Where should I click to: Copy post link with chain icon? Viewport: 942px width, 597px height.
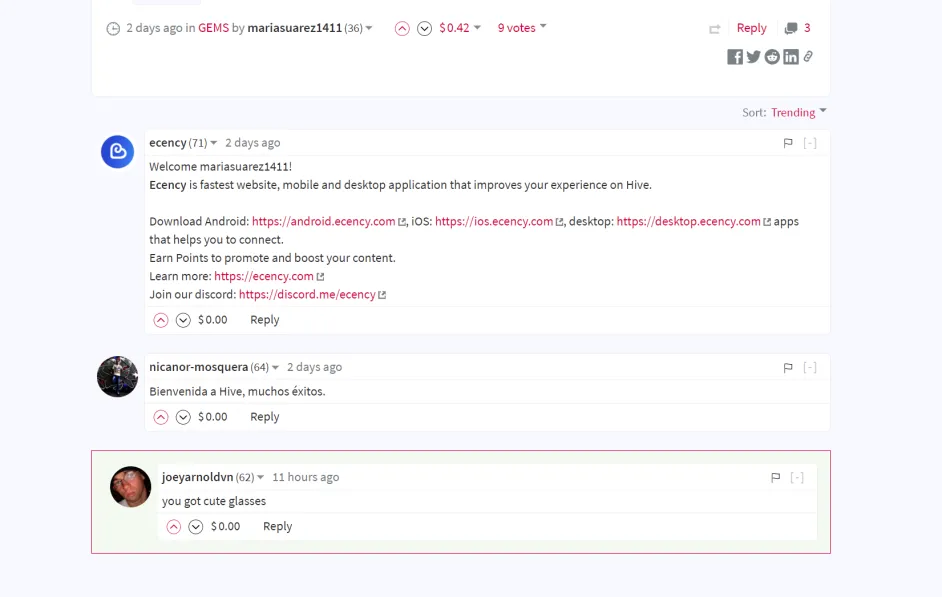(808, 56)
